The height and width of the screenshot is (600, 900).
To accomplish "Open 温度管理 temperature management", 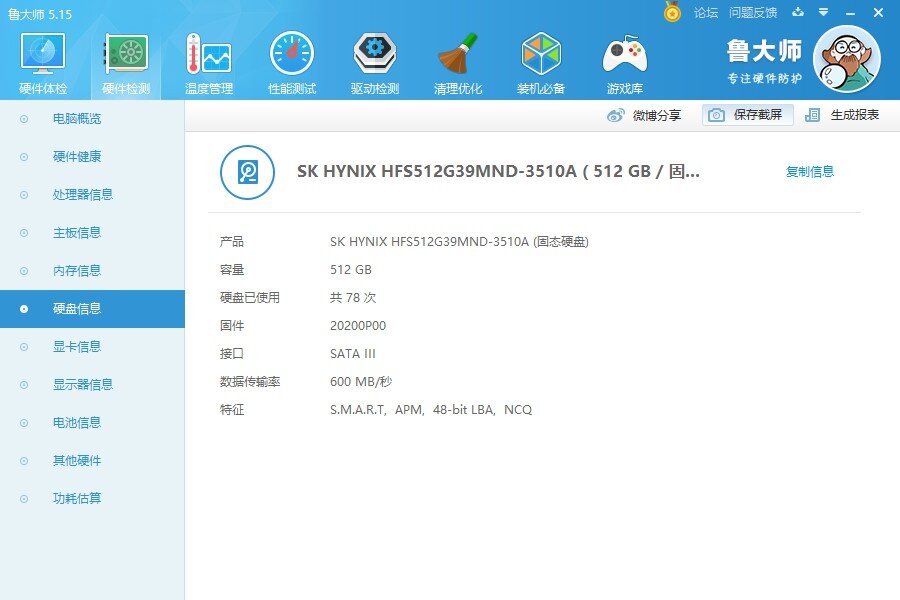I will 209,63.
